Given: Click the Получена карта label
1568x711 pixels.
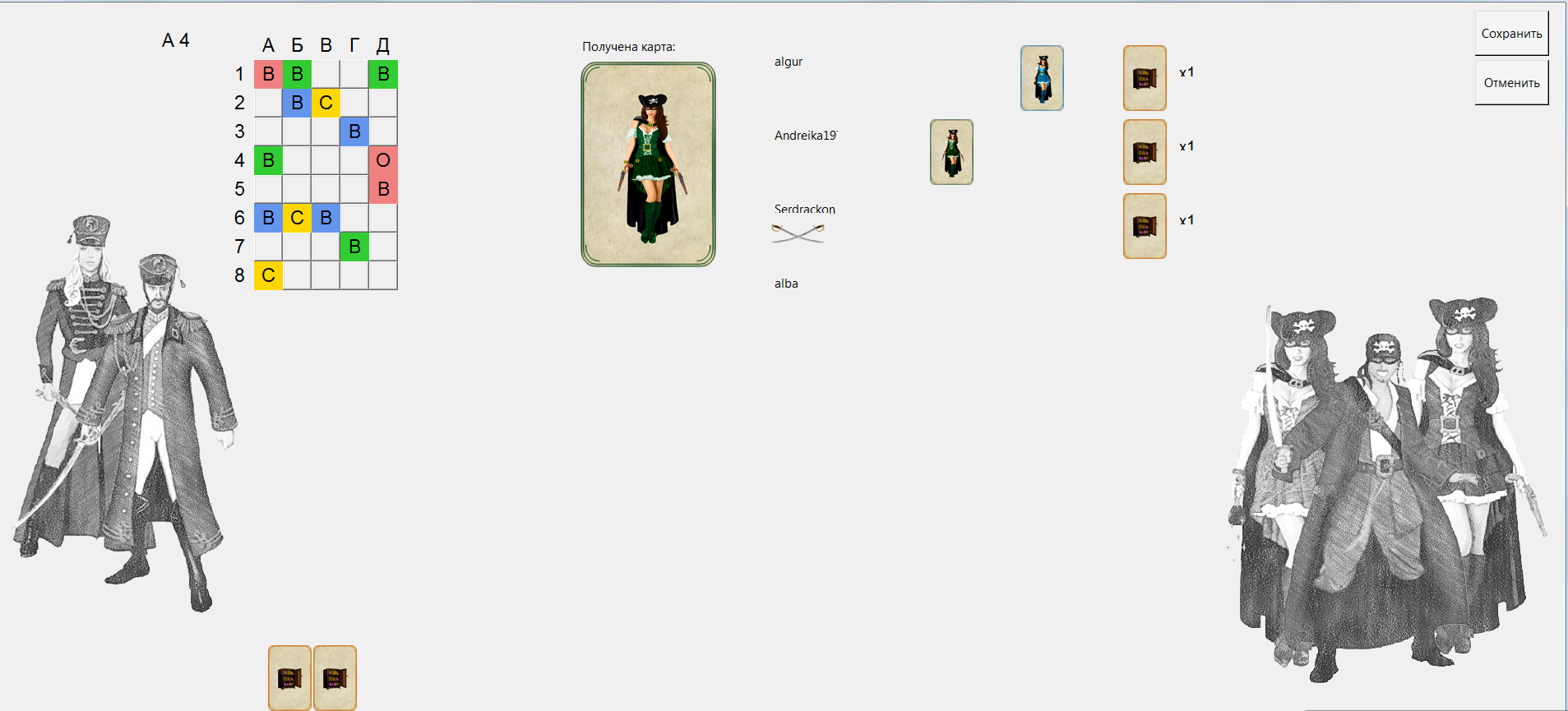Looking at the screenshot, I should coord(629,47).
